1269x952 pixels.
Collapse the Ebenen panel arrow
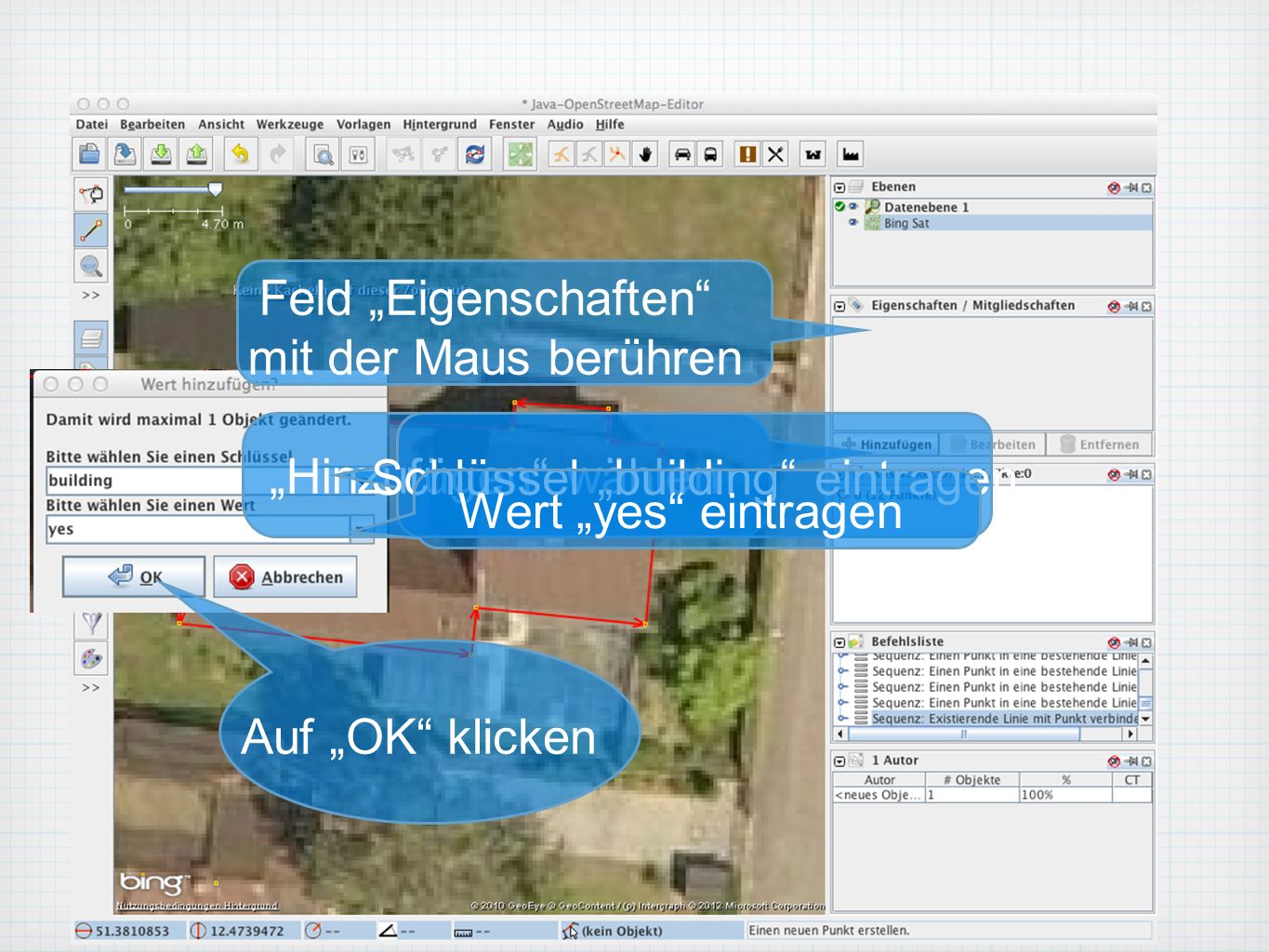coord(839,187)
